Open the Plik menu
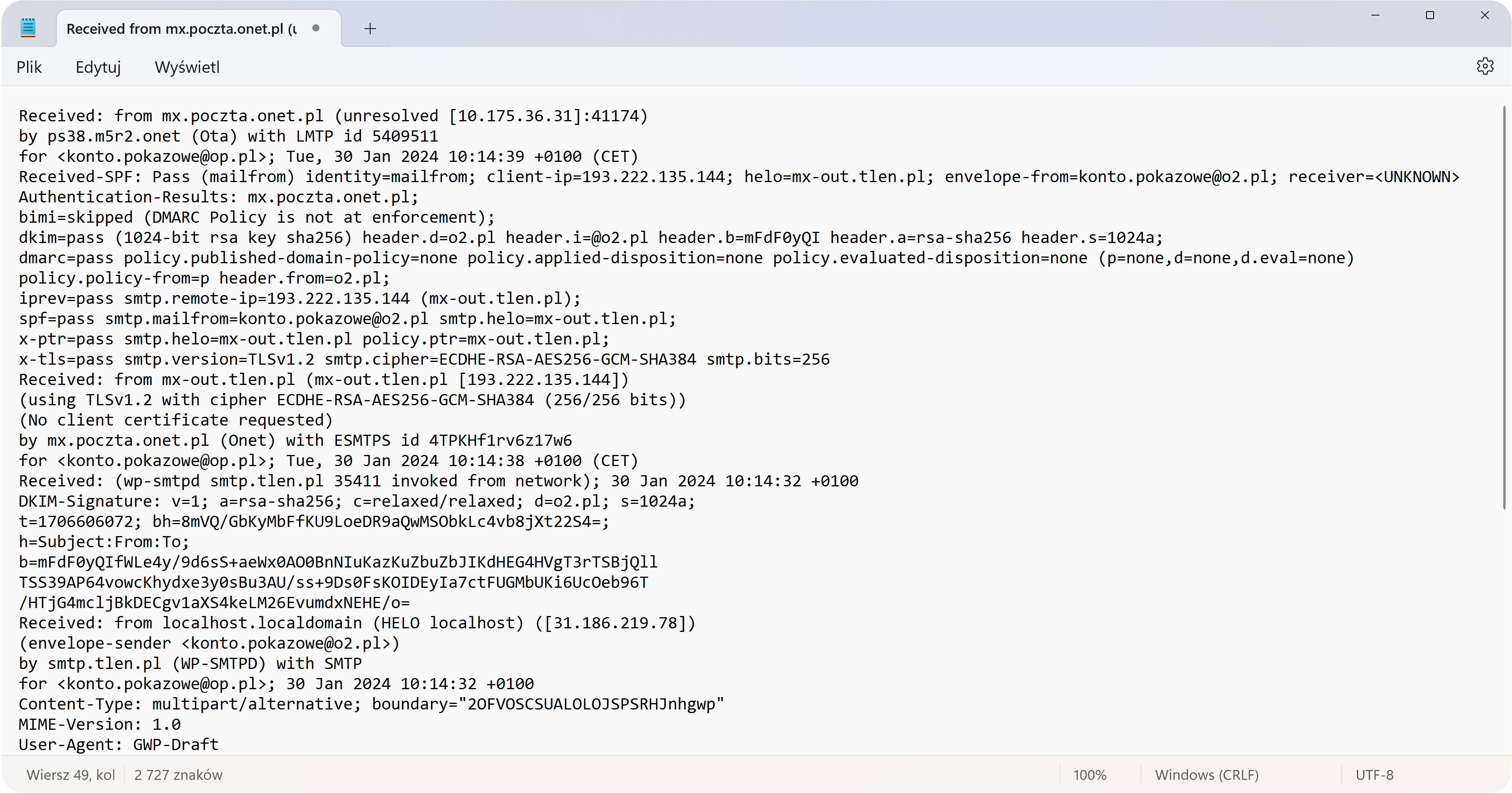 pyautogui.click(x=29, y=67)
